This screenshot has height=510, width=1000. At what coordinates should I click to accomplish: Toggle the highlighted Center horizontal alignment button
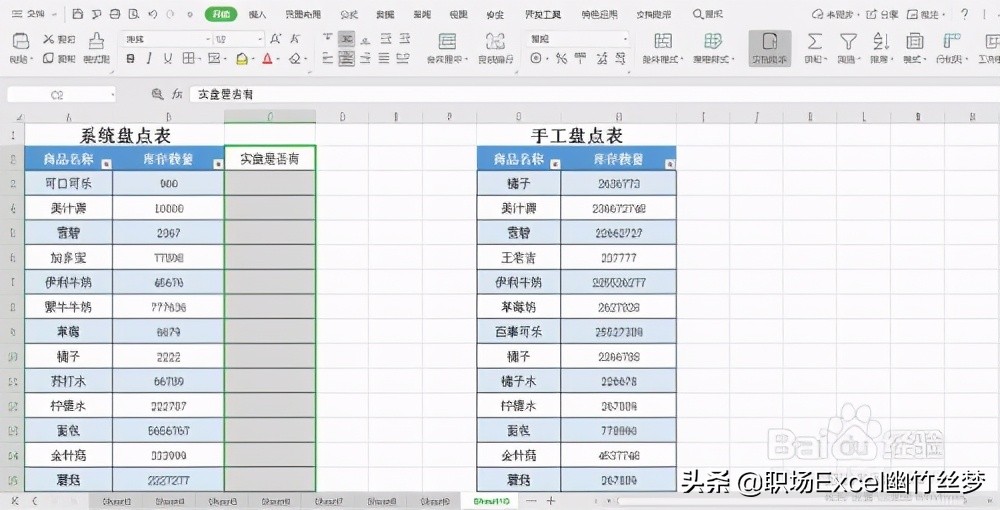pos(346,59)
